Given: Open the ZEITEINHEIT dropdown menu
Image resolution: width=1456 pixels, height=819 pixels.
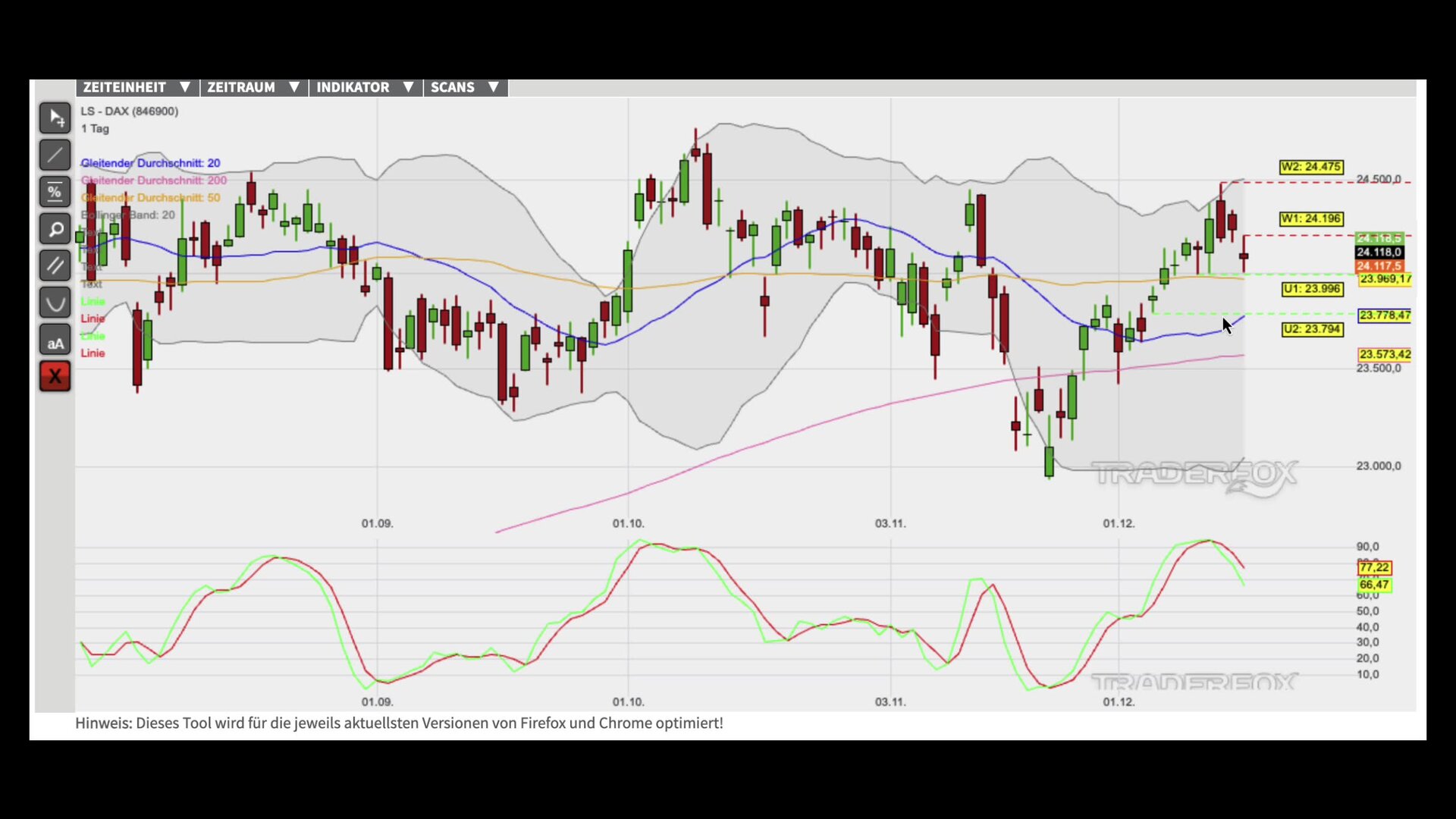Looking at the screenshot, I should [136, 87].
